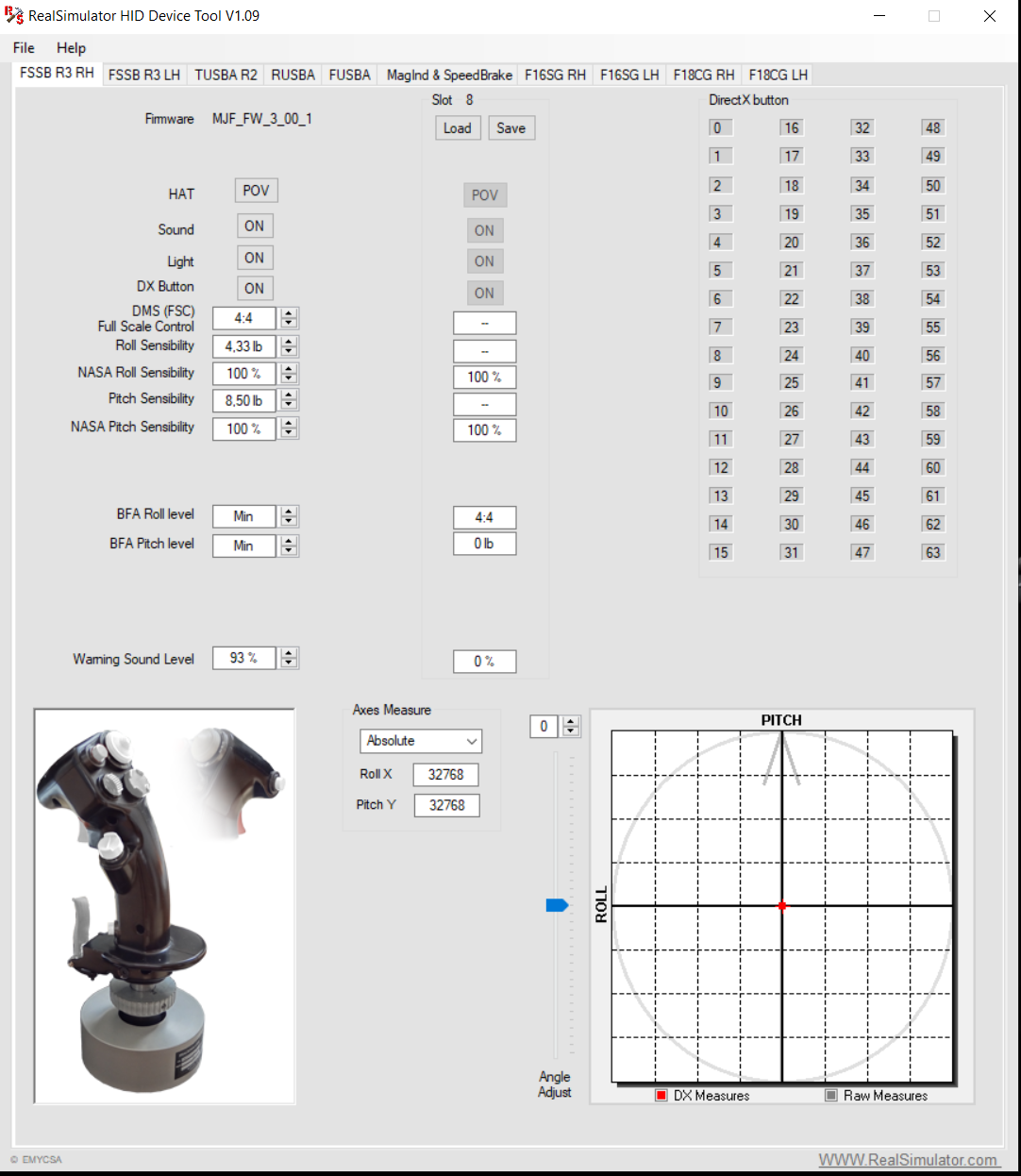Click the Warning Sound Level 93 % field
Viewport: 1021px width, 1176px height.
pos(244,658)
